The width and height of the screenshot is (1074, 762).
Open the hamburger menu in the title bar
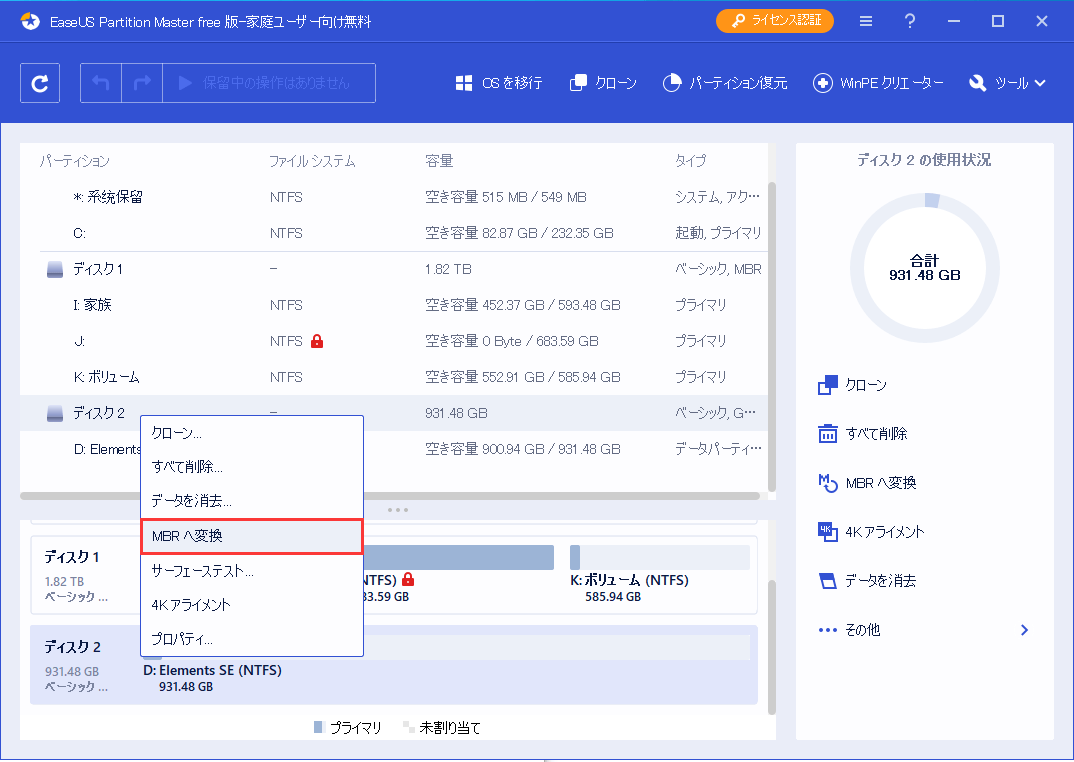click(x=866, y=21)
